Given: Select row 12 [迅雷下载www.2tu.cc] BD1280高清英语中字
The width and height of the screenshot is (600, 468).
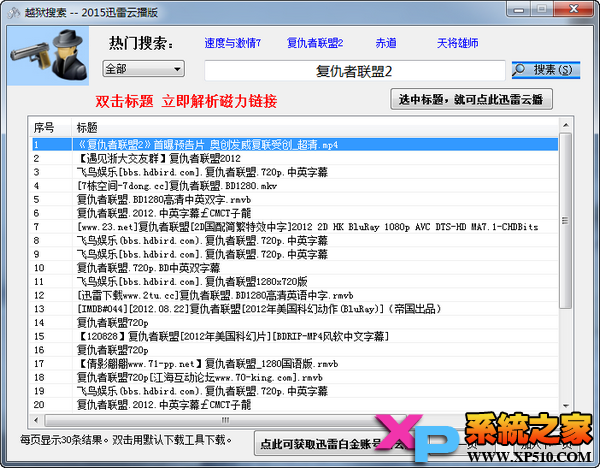Looking at the screenshot, I should click(x=295, y=295).
